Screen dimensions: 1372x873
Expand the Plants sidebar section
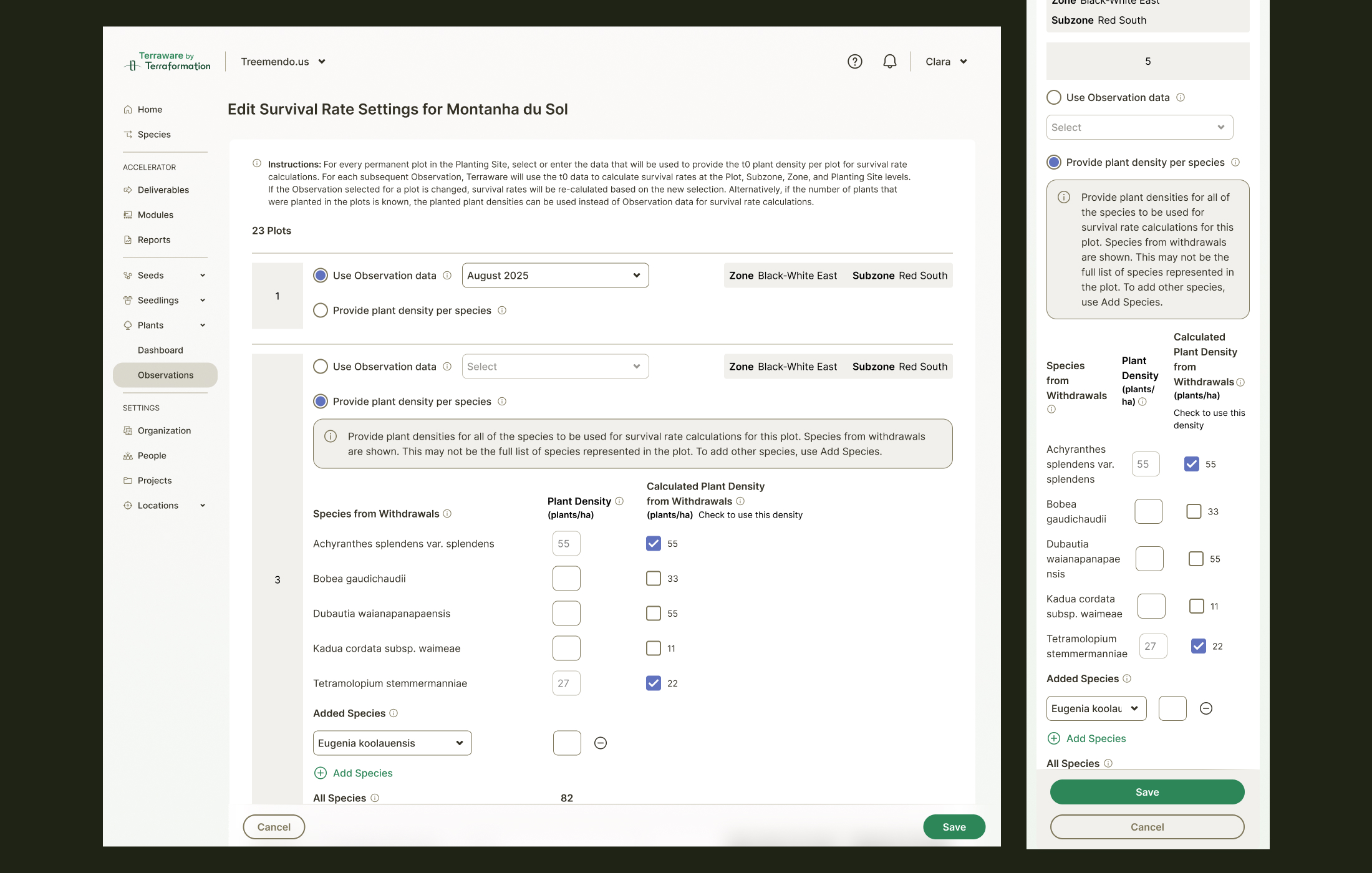coord(203,325)
